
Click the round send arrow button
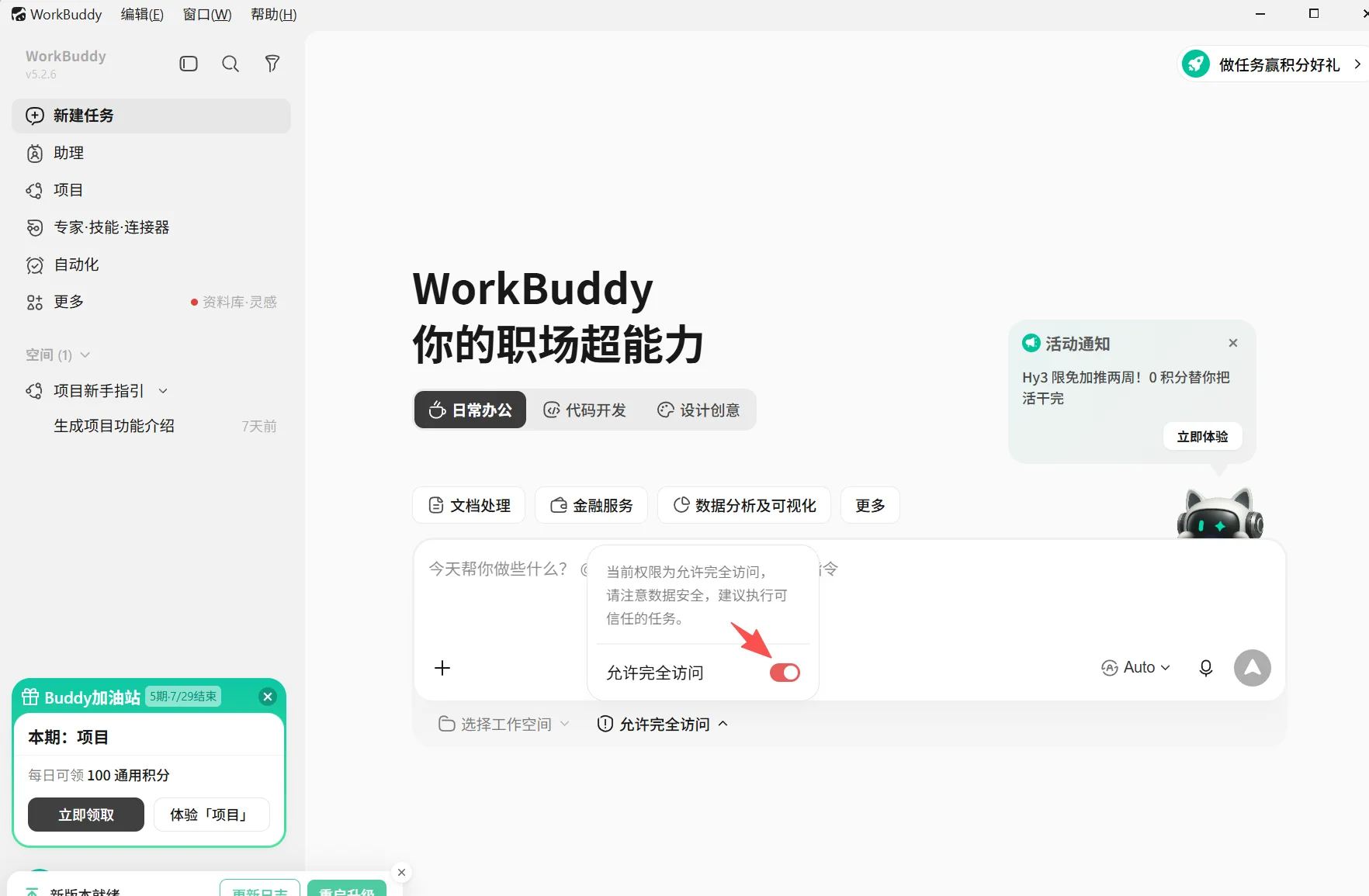coord(1253,668)
